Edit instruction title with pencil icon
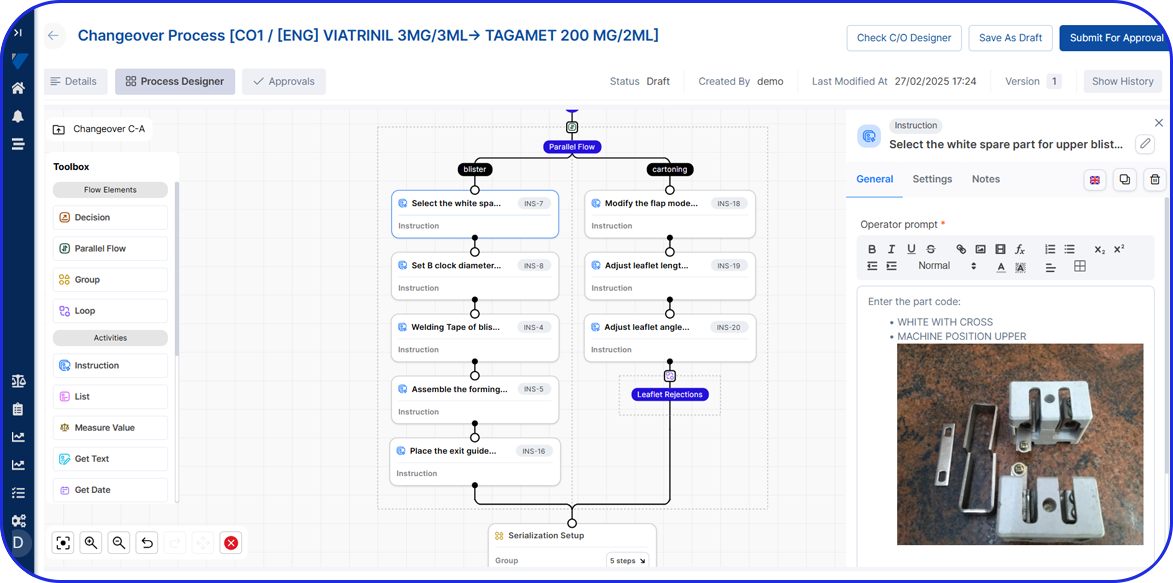This screenshot has height=583, width=1173. click(x=1145, y=144)
